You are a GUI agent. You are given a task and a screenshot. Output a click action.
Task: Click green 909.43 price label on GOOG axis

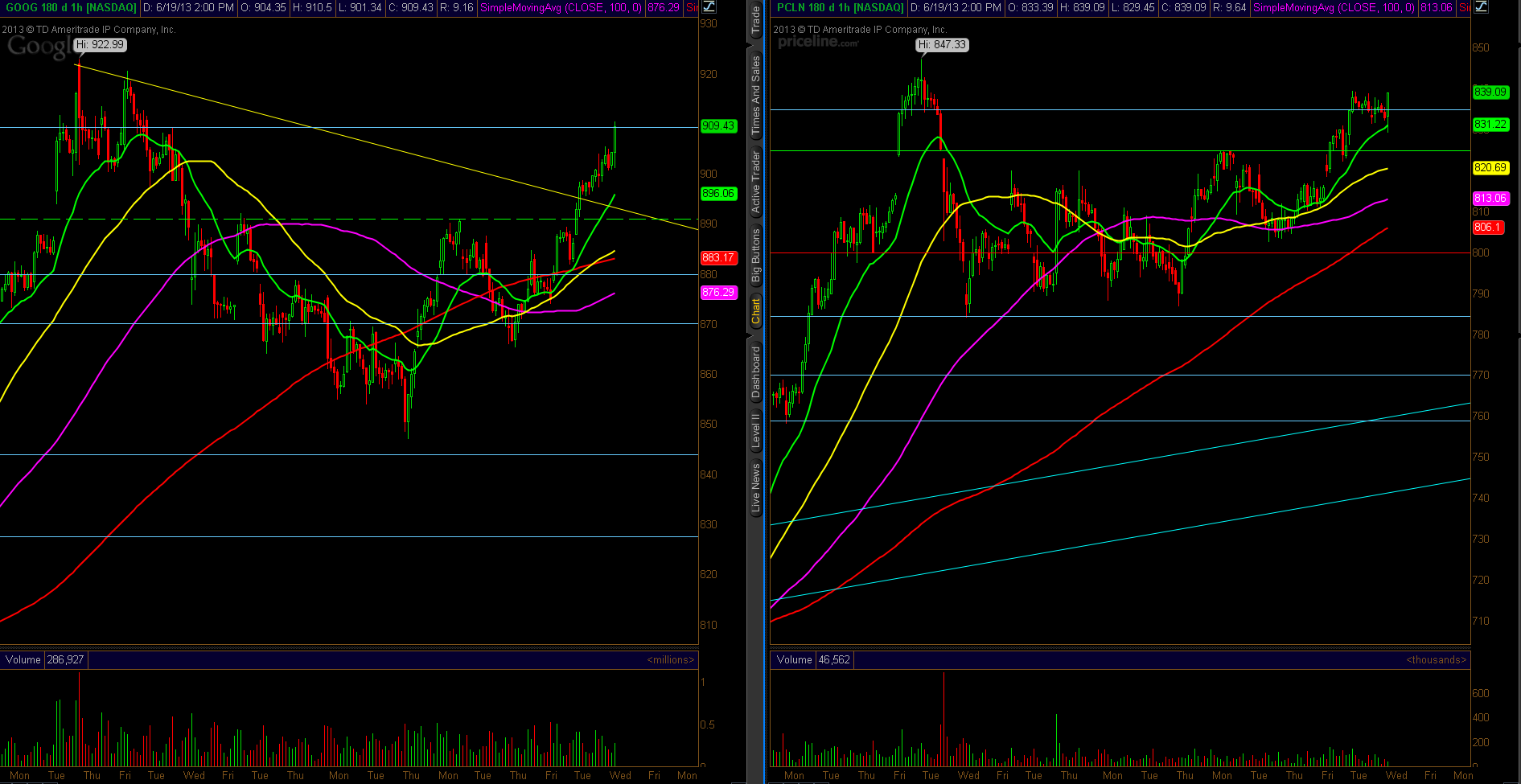coord(718,126)
